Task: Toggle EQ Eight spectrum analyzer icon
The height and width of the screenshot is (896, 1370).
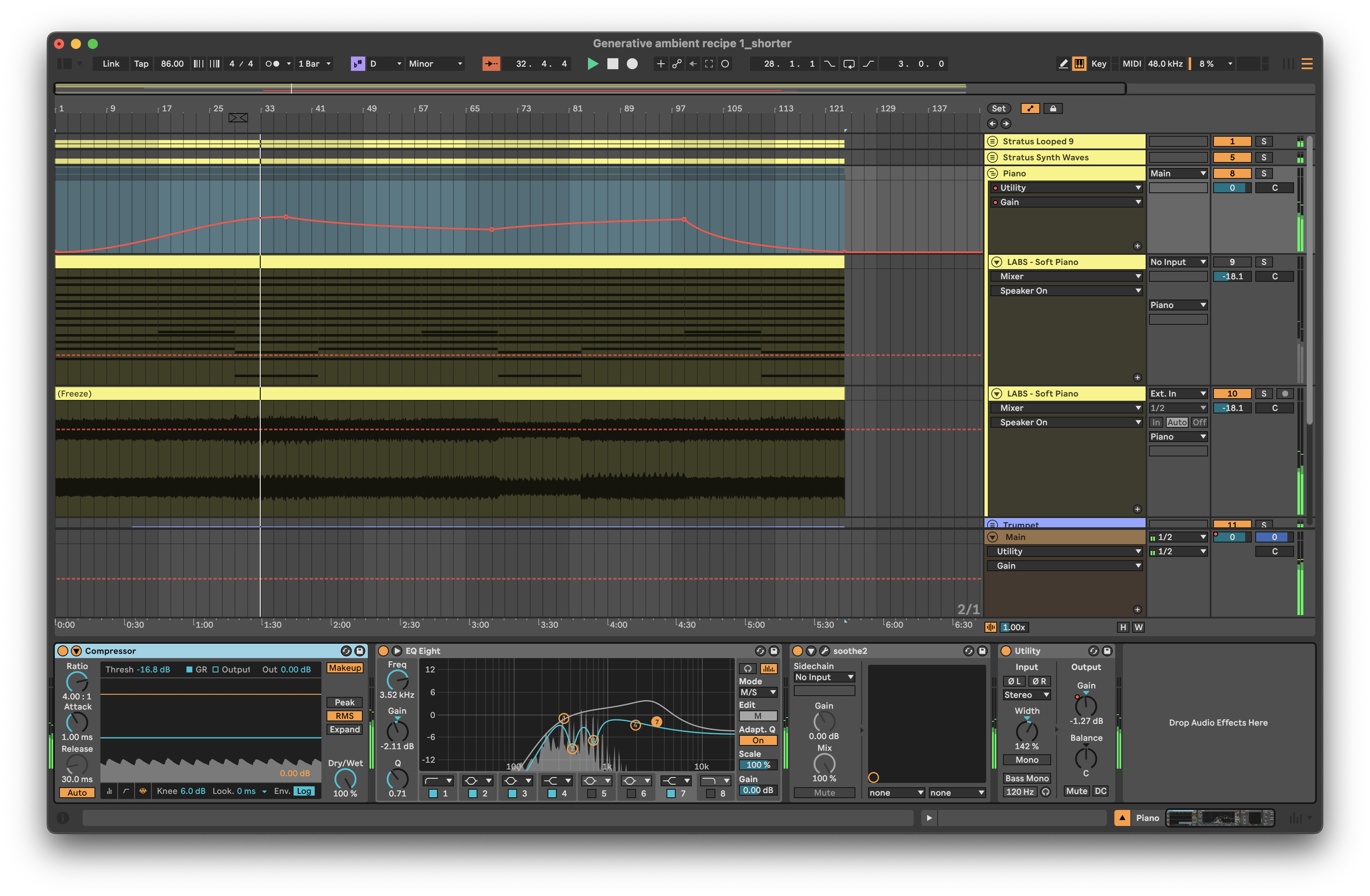Action: (769, 669)
